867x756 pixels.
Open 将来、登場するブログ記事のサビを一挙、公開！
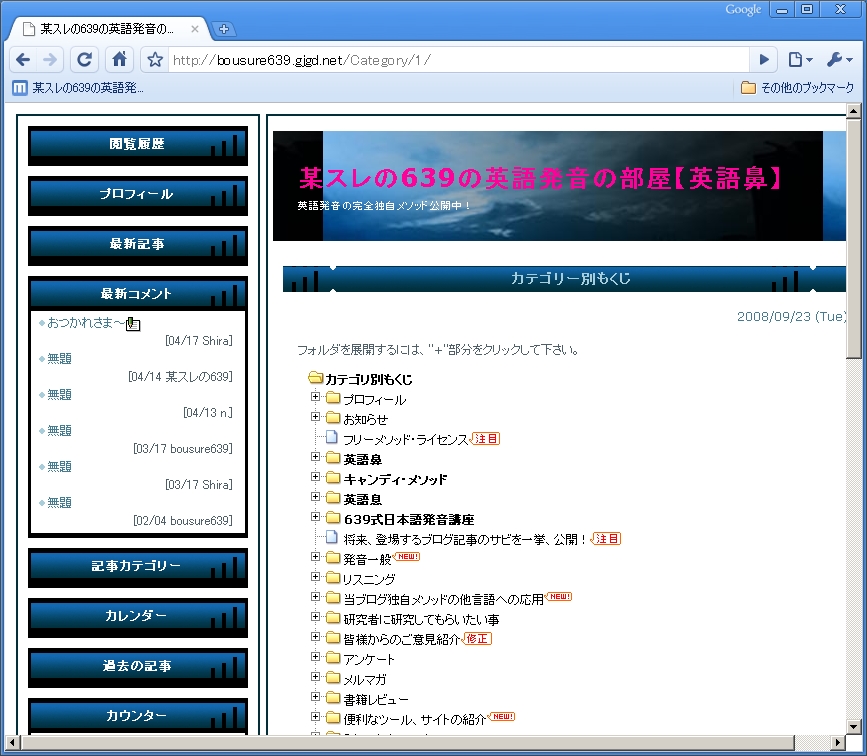464,539
